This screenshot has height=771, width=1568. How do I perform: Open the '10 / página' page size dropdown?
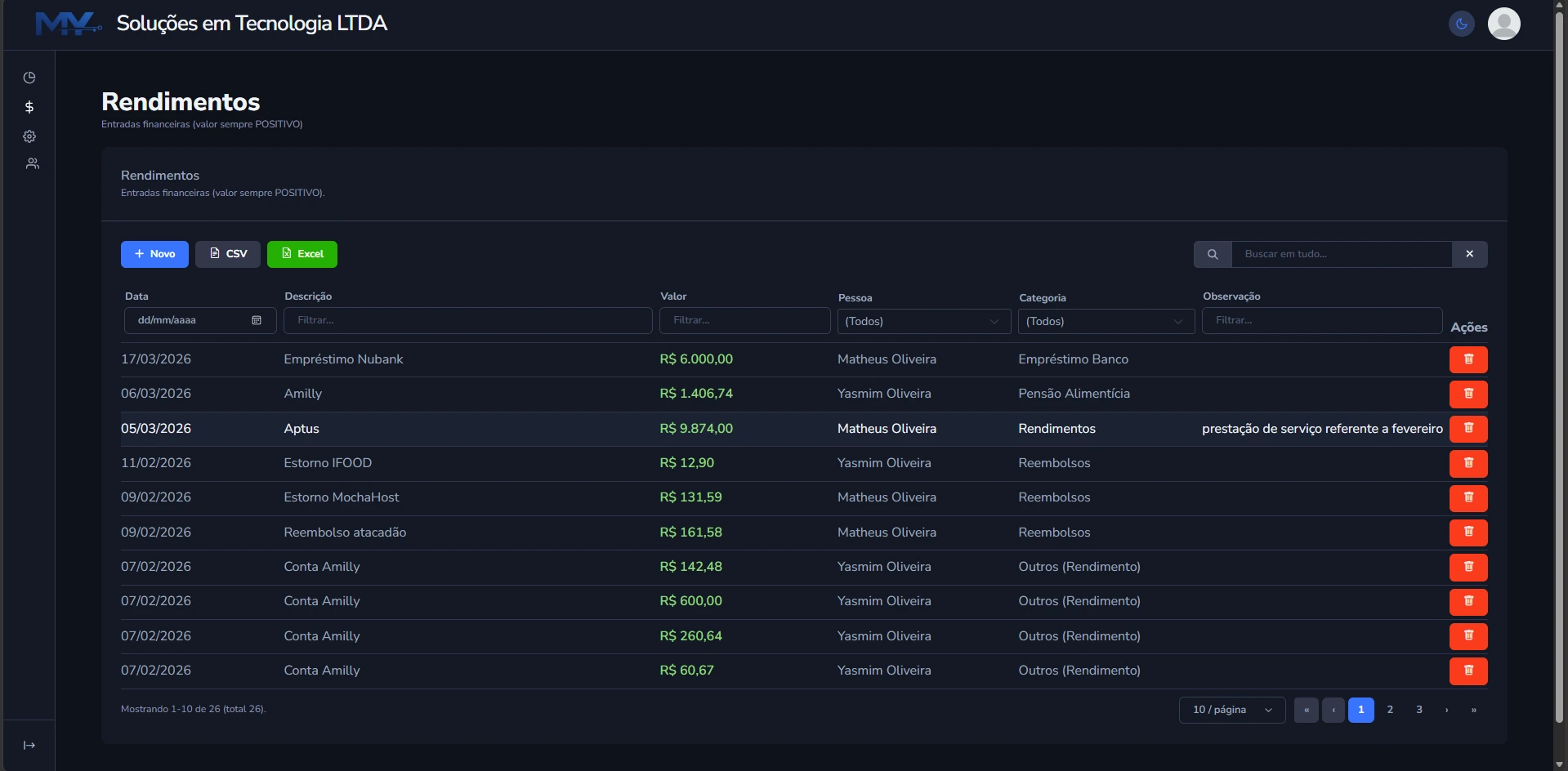point(1232,710)
